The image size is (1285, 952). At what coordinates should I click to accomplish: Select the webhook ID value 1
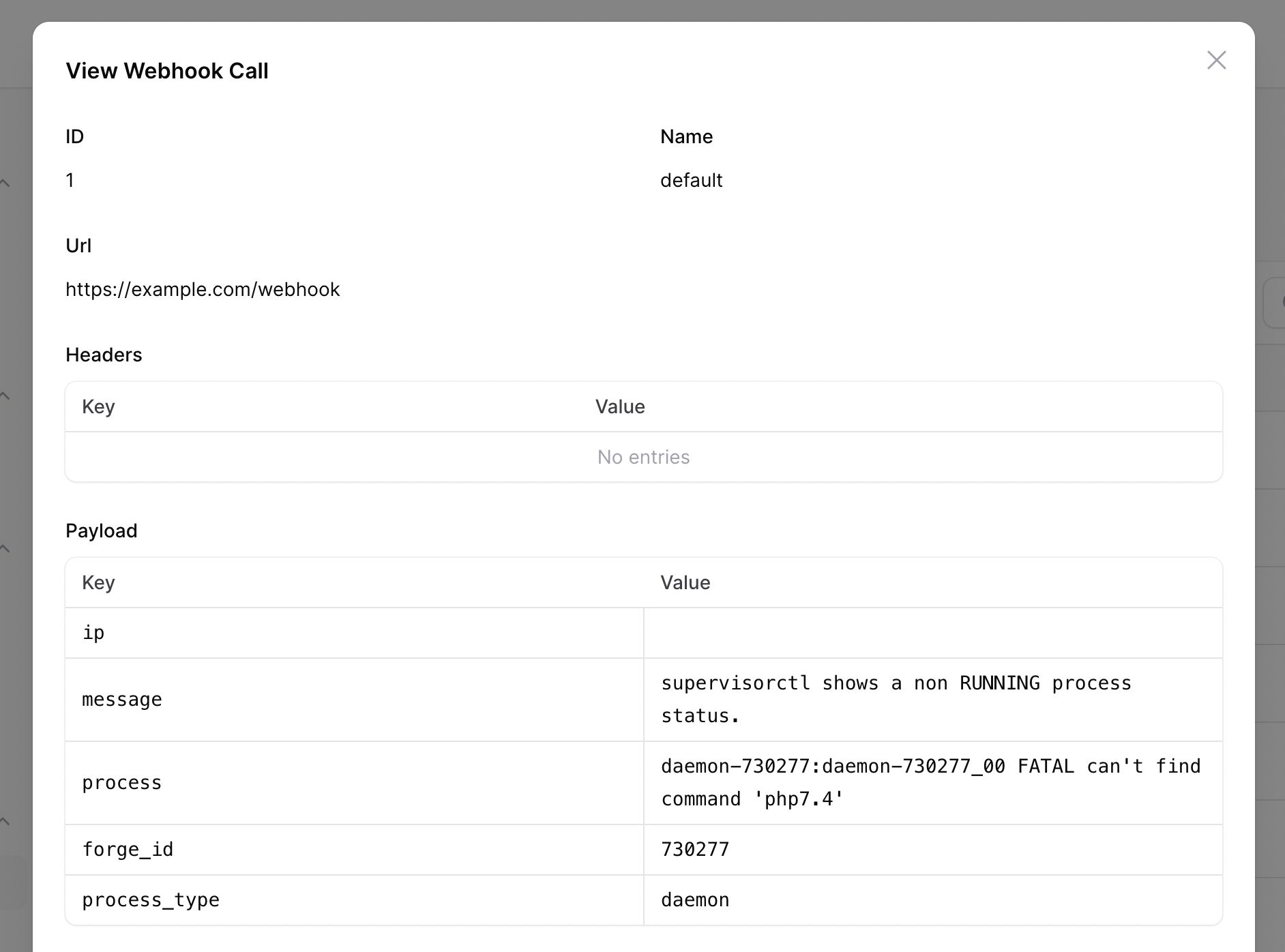[70, 180]
